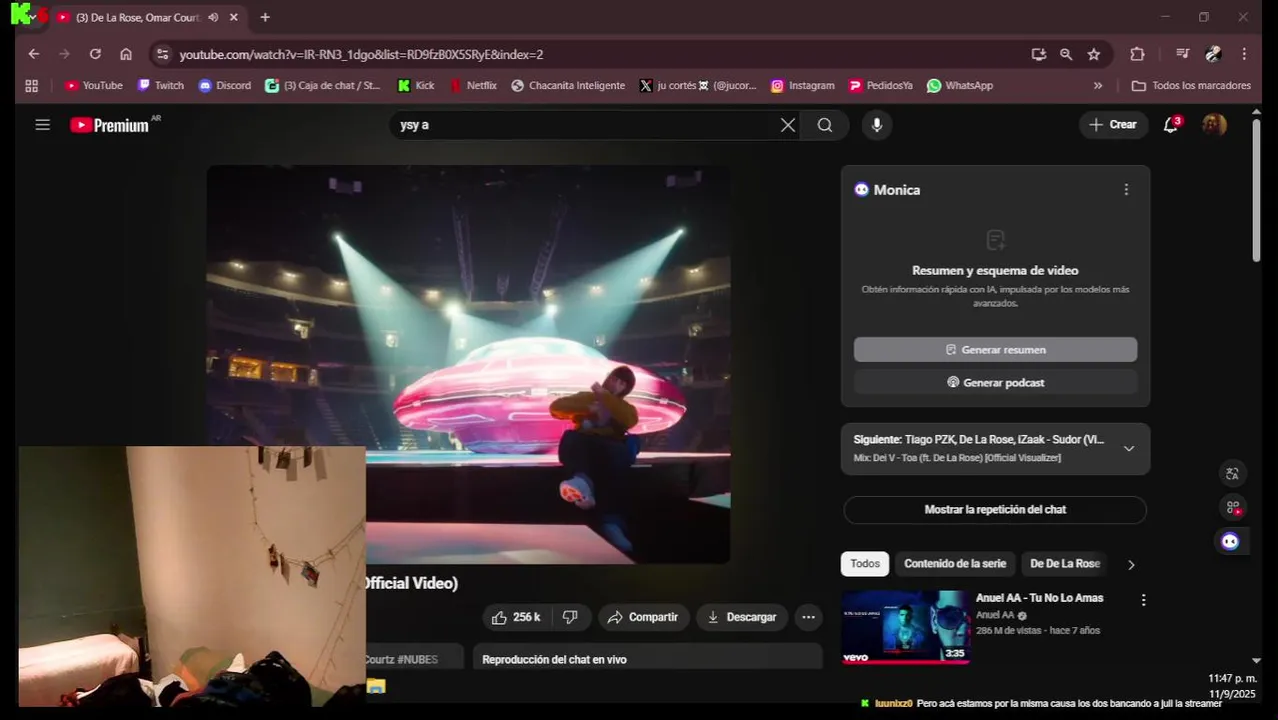The height and width of the screenshot is (720, 1278).
Task: Open YouTube notifications bell
Action: 1171,125
